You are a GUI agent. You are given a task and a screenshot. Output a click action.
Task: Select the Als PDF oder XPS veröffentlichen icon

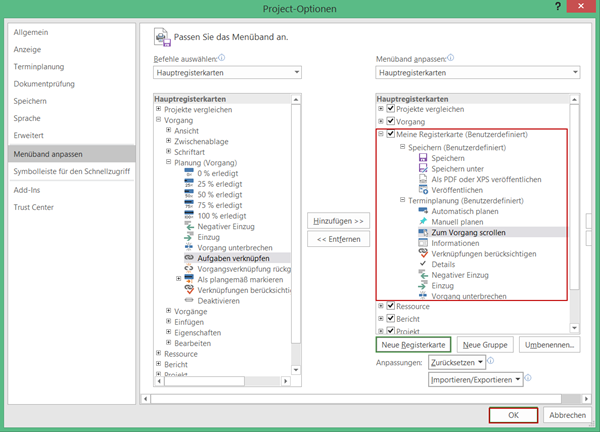point(423,179)
